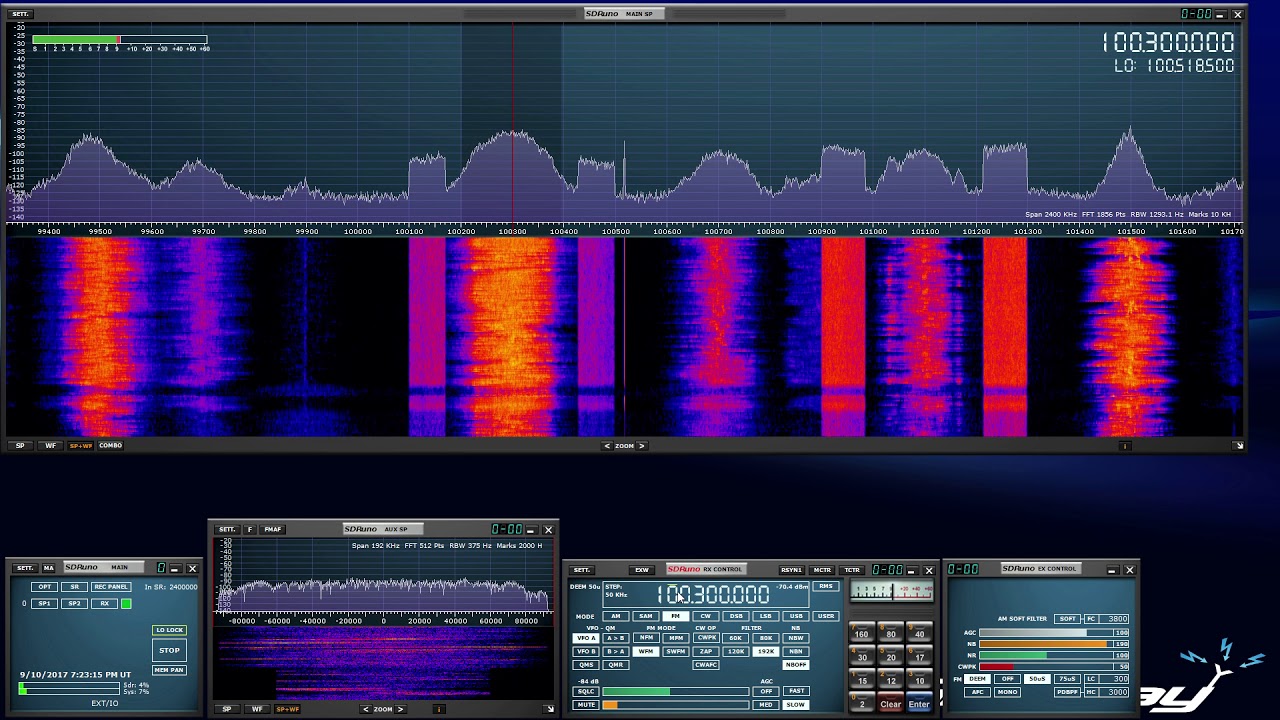Click the green RX status indicator square
This screenshot has width=1280, height=720.
(x=126, y=604)
